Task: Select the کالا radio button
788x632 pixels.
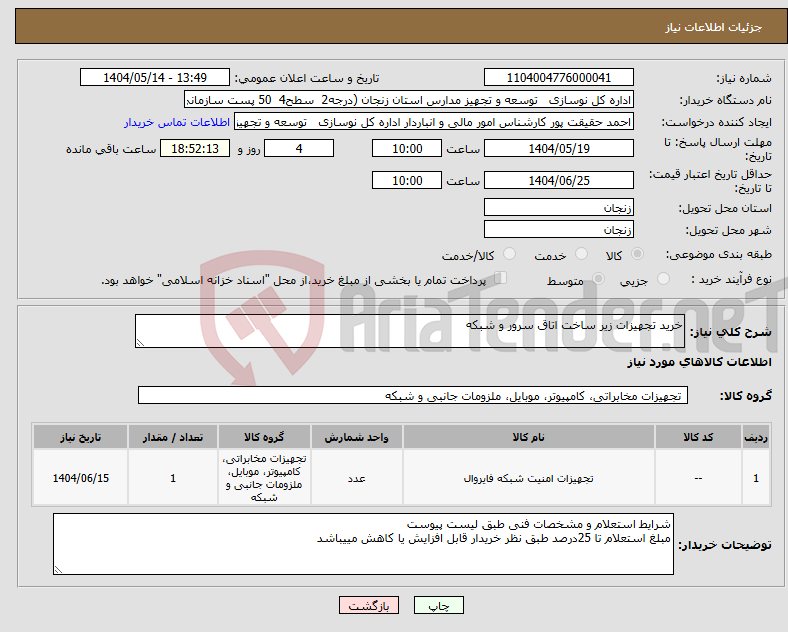Action: [x=637, y=254]
